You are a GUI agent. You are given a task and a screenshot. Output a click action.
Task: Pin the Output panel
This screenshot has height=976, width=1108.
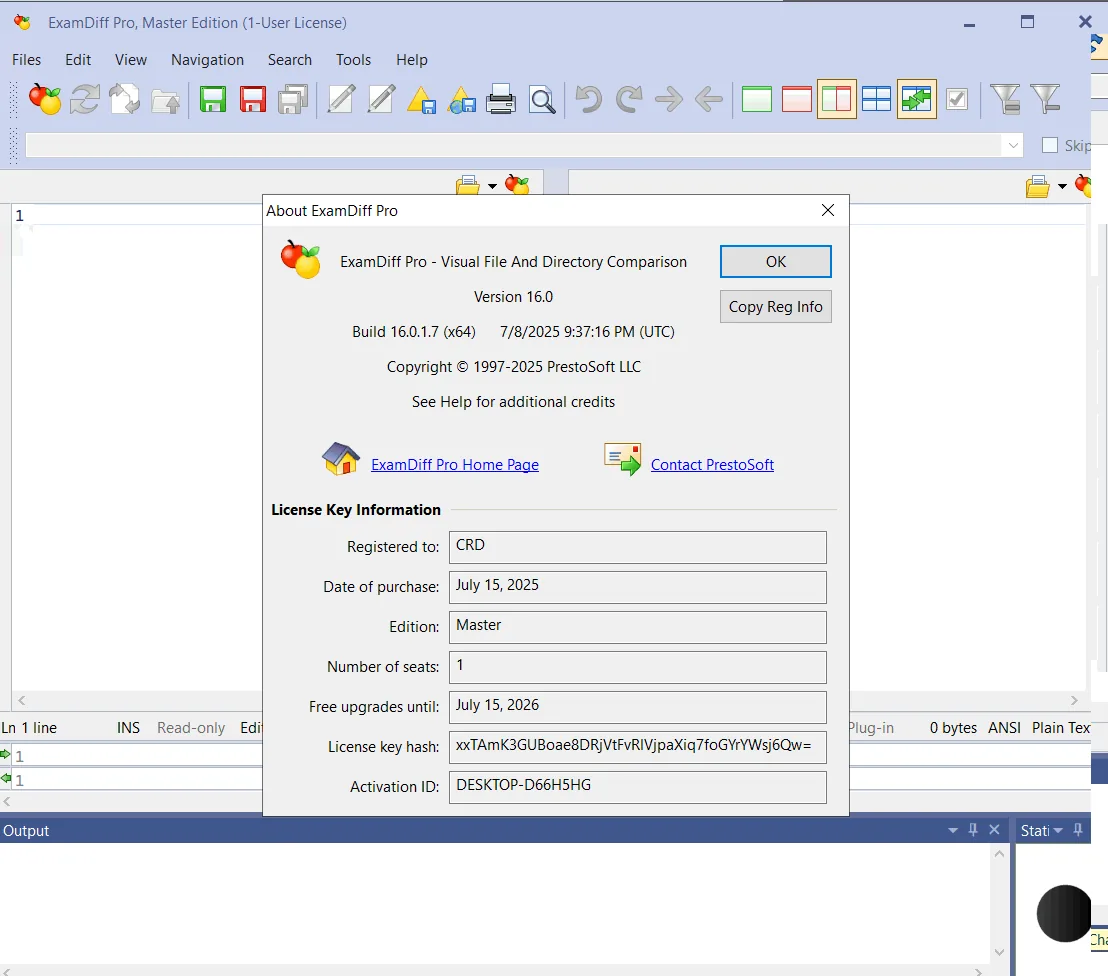tap(973, 830)
